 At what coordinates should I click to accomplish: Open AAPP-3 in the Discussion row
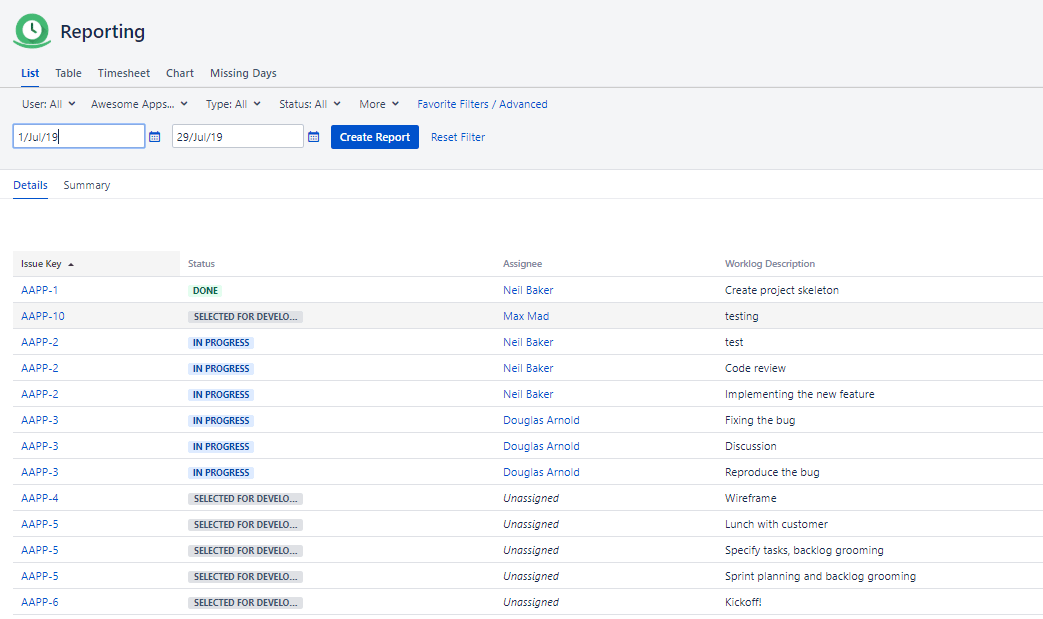click(39, 446)
